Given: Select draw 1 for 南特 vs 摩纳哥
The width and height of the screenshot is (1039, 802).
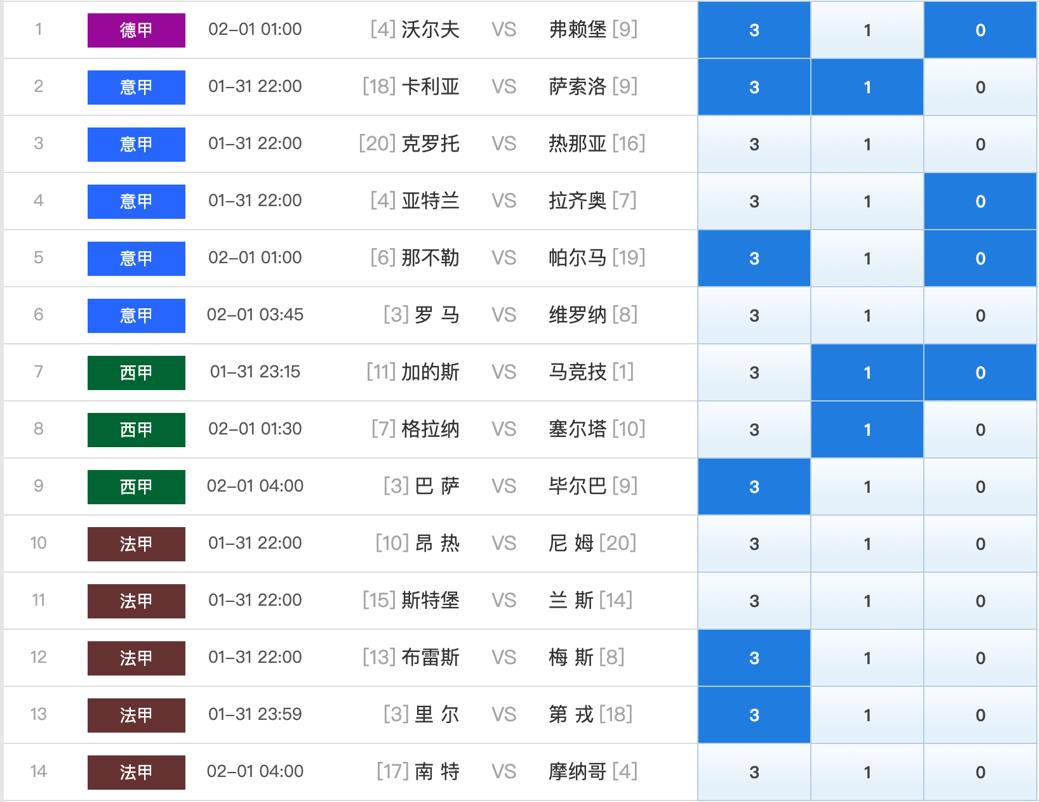Looking at the screenshot, I should tap(867, 771).
